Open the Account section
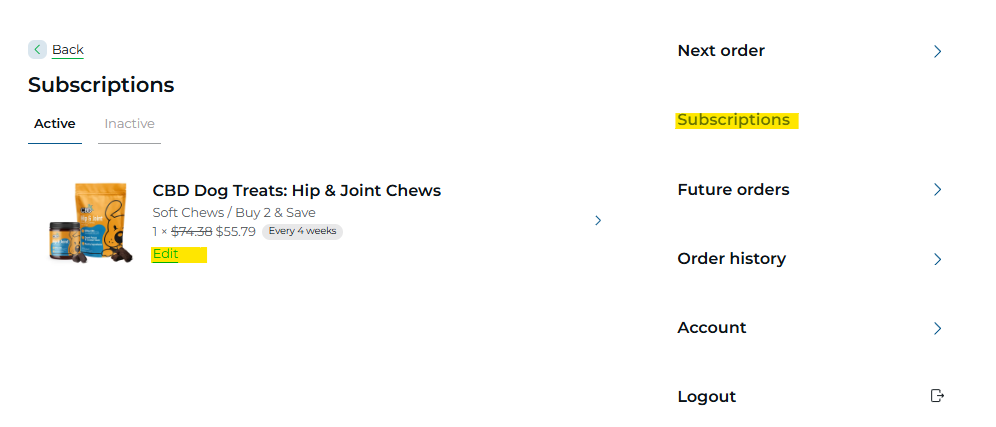Screen dimensions: 996x427 point(711,328)
